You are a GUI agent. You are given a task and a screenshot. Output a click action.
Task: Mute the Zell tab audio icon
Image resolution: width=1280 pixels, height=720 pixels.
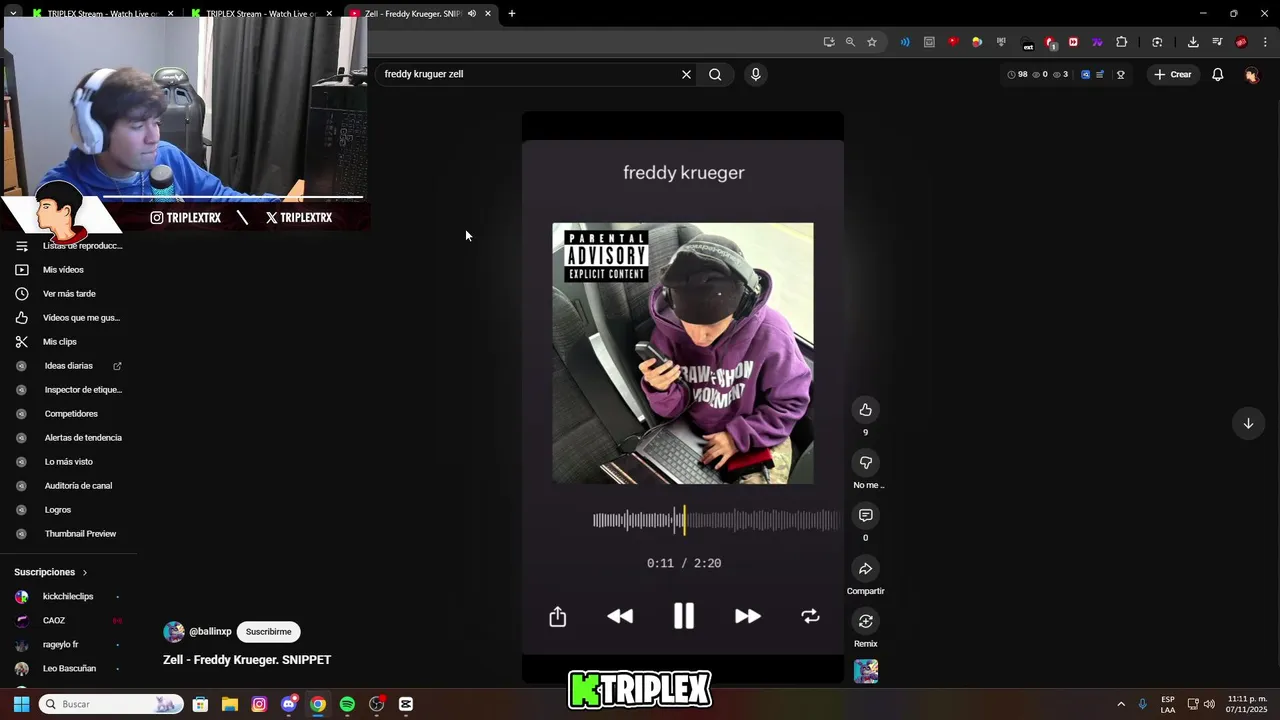click(472, 14)
